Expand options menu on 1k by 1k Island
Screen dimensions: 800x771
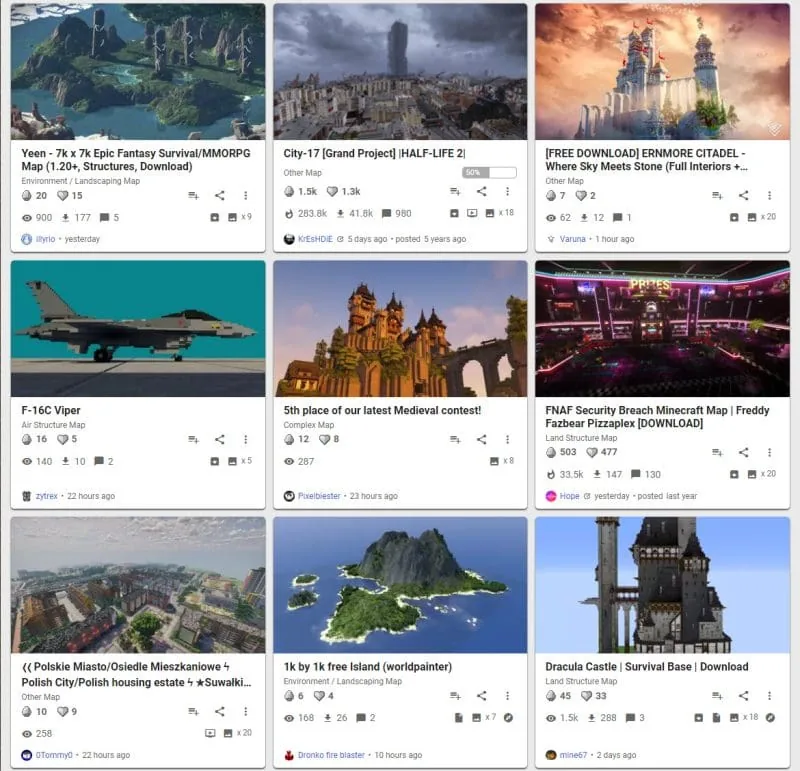tap(507, 695)
